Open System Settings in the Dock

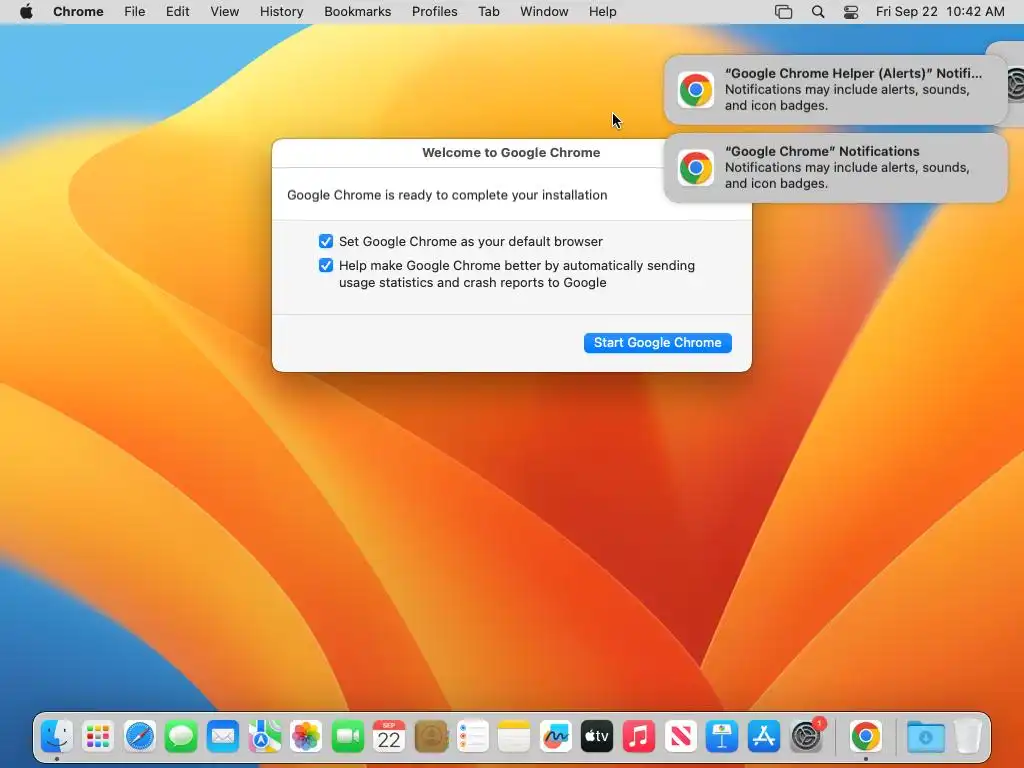(x=807, y=737)
